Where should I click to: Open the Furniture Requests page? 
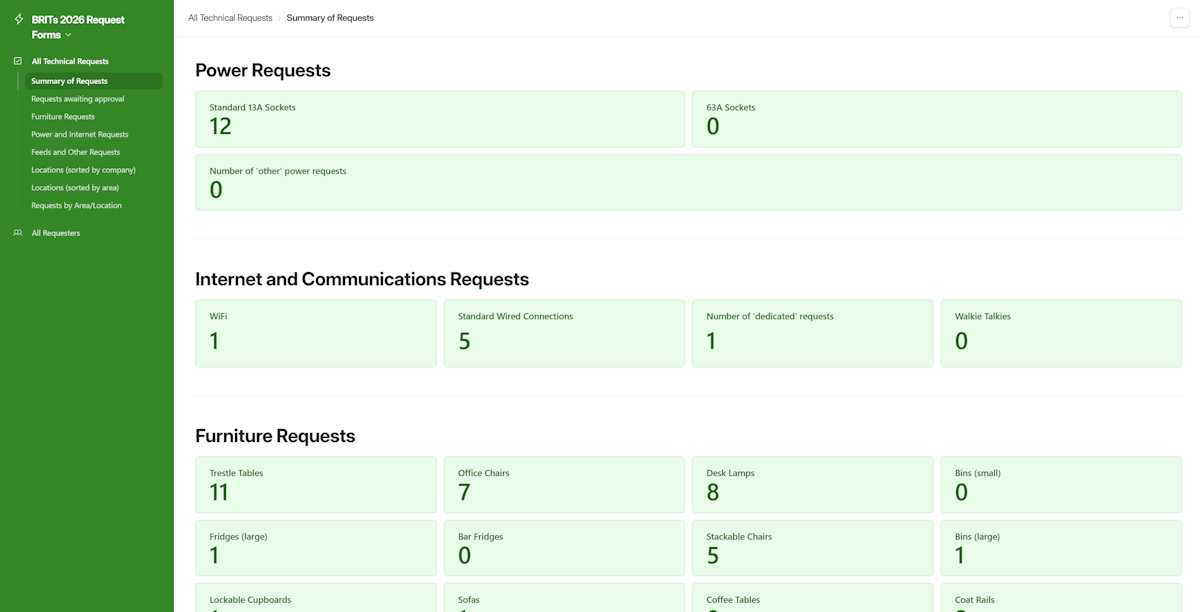point(62,117)
